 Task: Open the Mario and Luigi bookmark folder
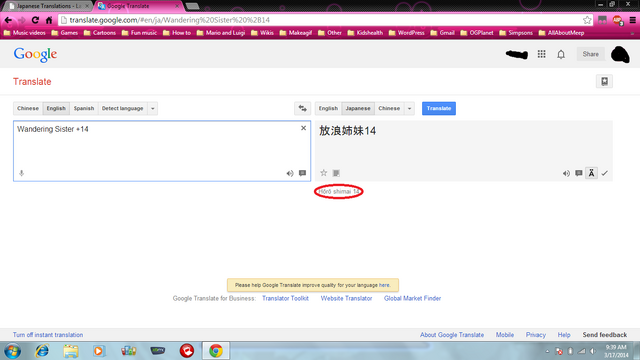(x=221, y=33)
